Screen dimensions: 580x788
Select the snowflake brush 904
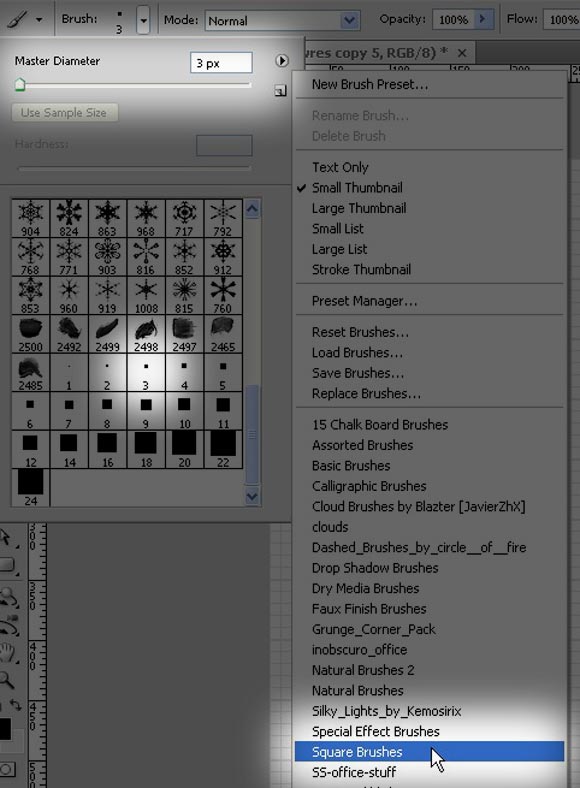tap(31, 218)
